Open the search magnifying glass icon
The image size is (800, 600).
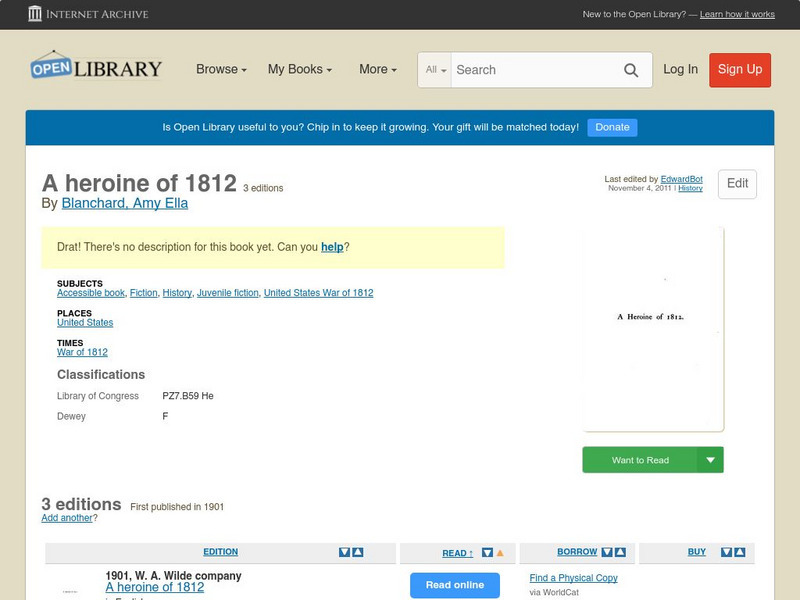tap(631, 70)
